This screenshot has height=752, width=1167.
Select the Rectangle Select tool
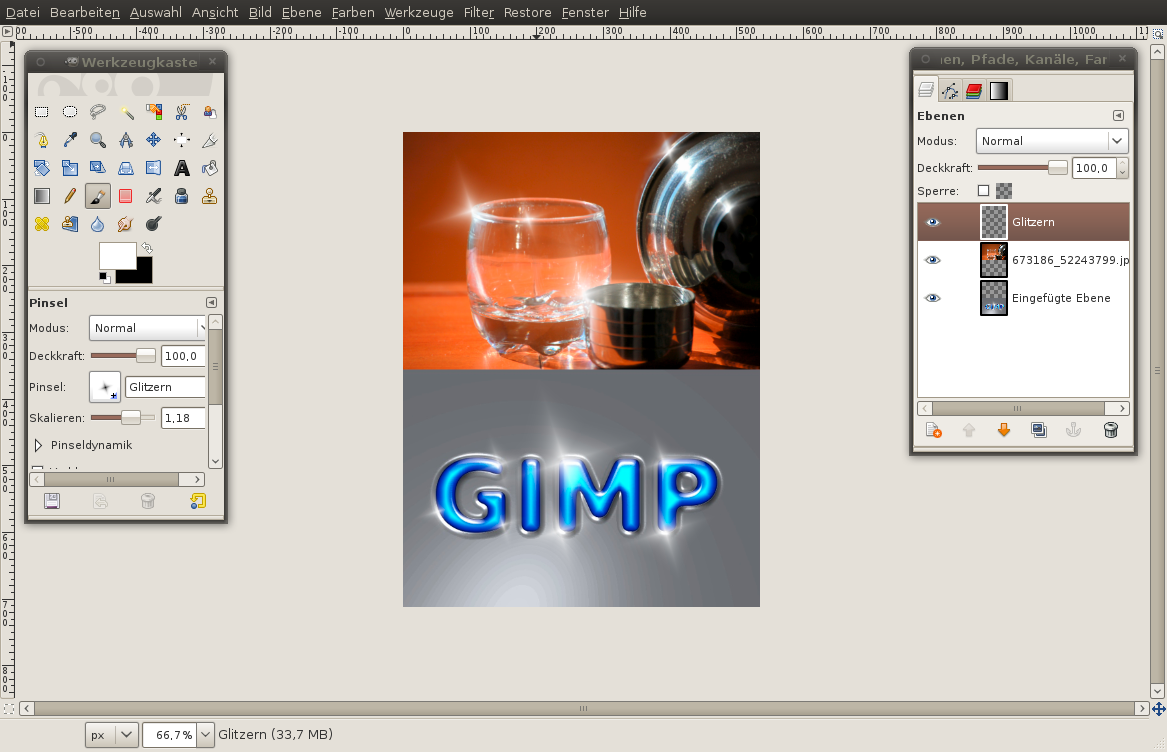coord(42,112)
